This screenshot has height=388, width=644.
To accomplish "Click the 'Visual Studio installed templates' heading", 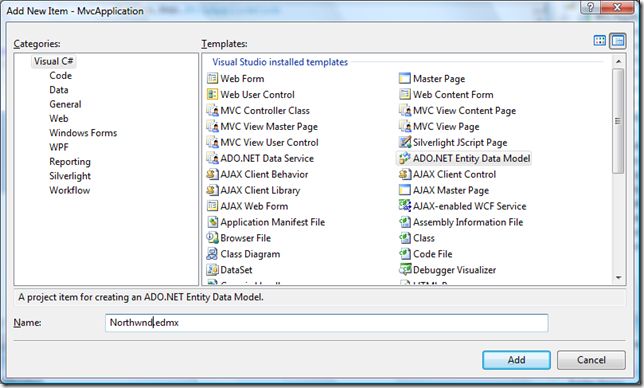I will [280, 62].
